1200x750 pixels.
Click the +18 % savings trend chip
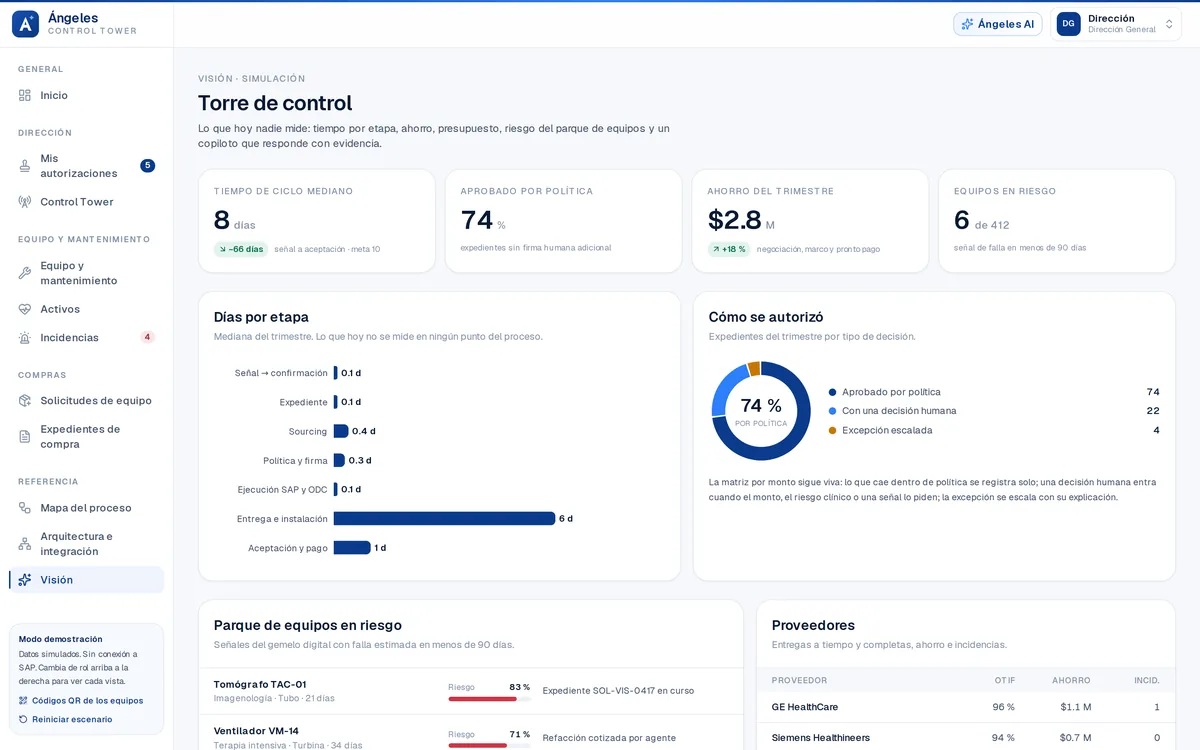(729, 249)
